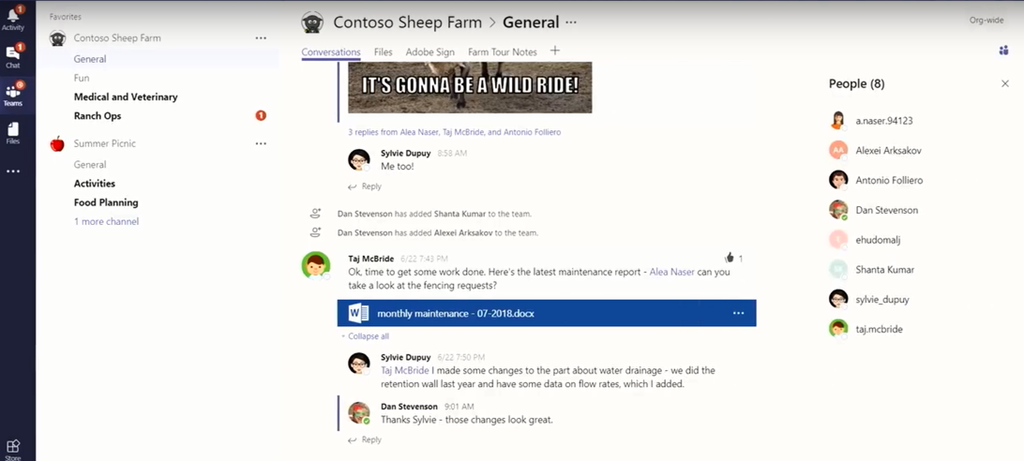This screenshot has width=1024, height=461.
Task: Open attachment options on monthly maintenance file
Action: tap(739, 313)
